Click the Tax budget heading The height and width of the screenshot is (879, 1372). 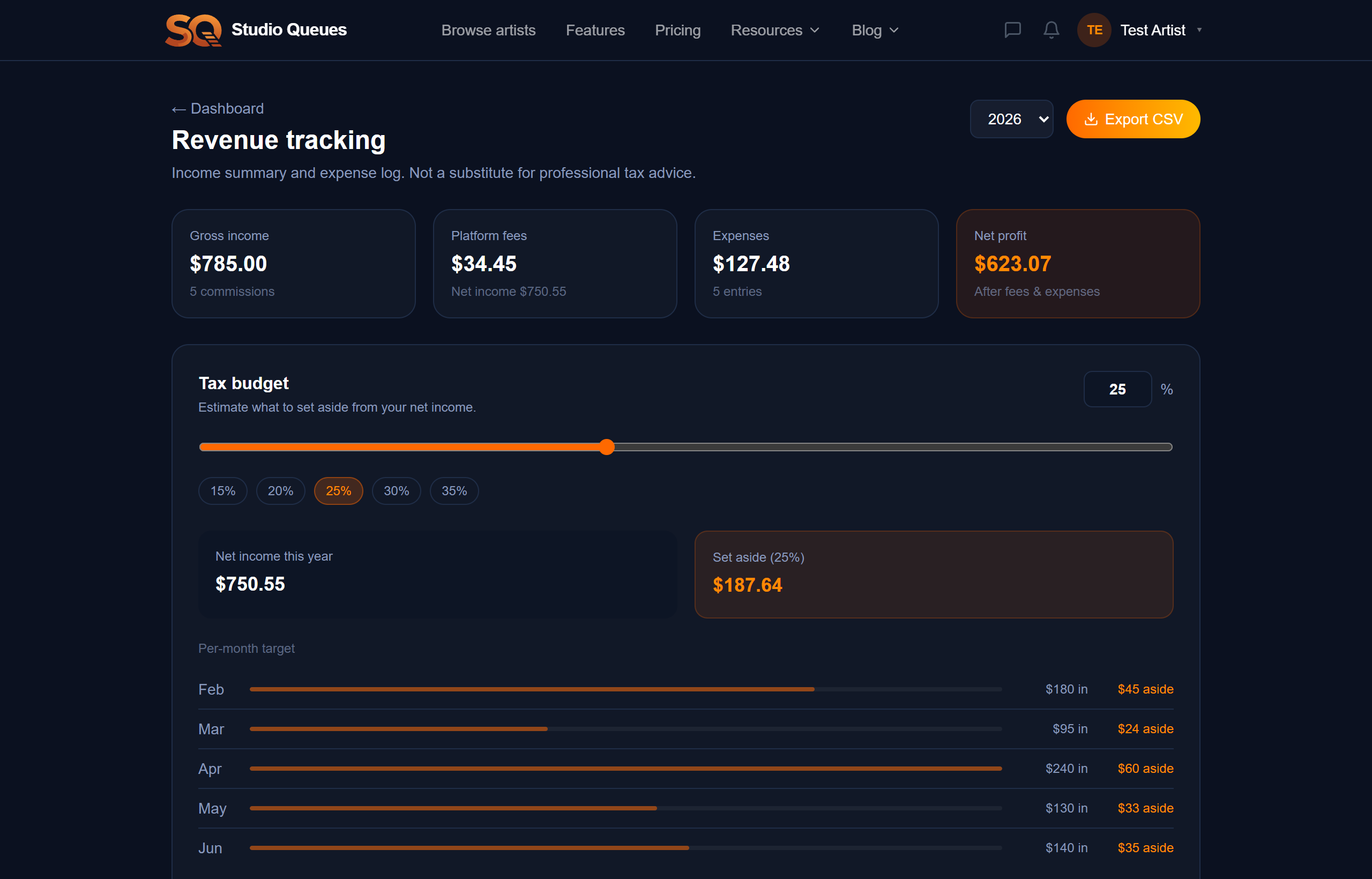tap(244, 383)
